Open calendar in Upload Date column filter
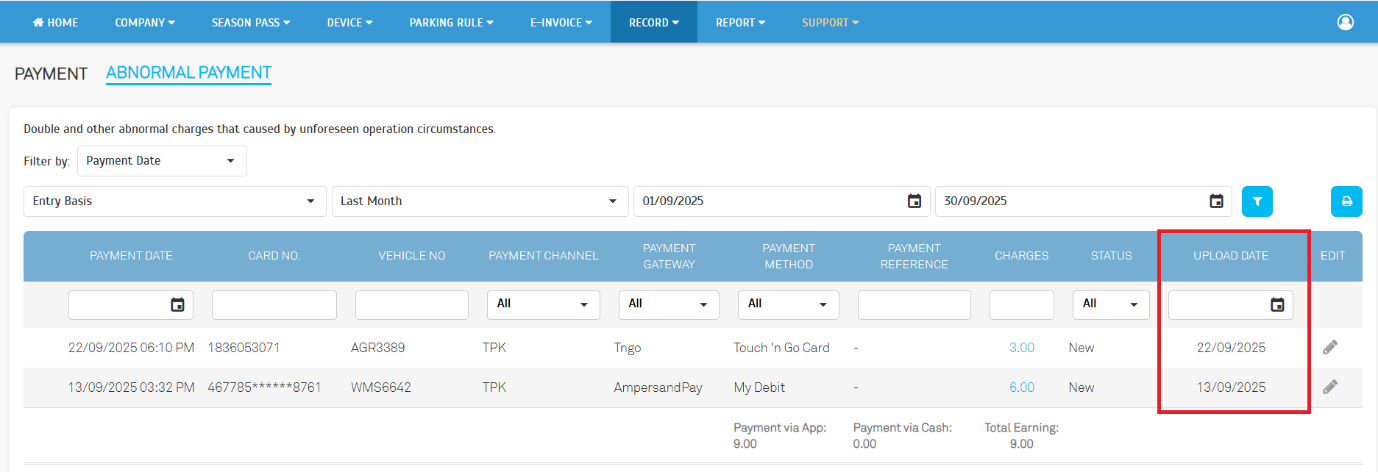1378x472 pixels. tap(1277, 305)
